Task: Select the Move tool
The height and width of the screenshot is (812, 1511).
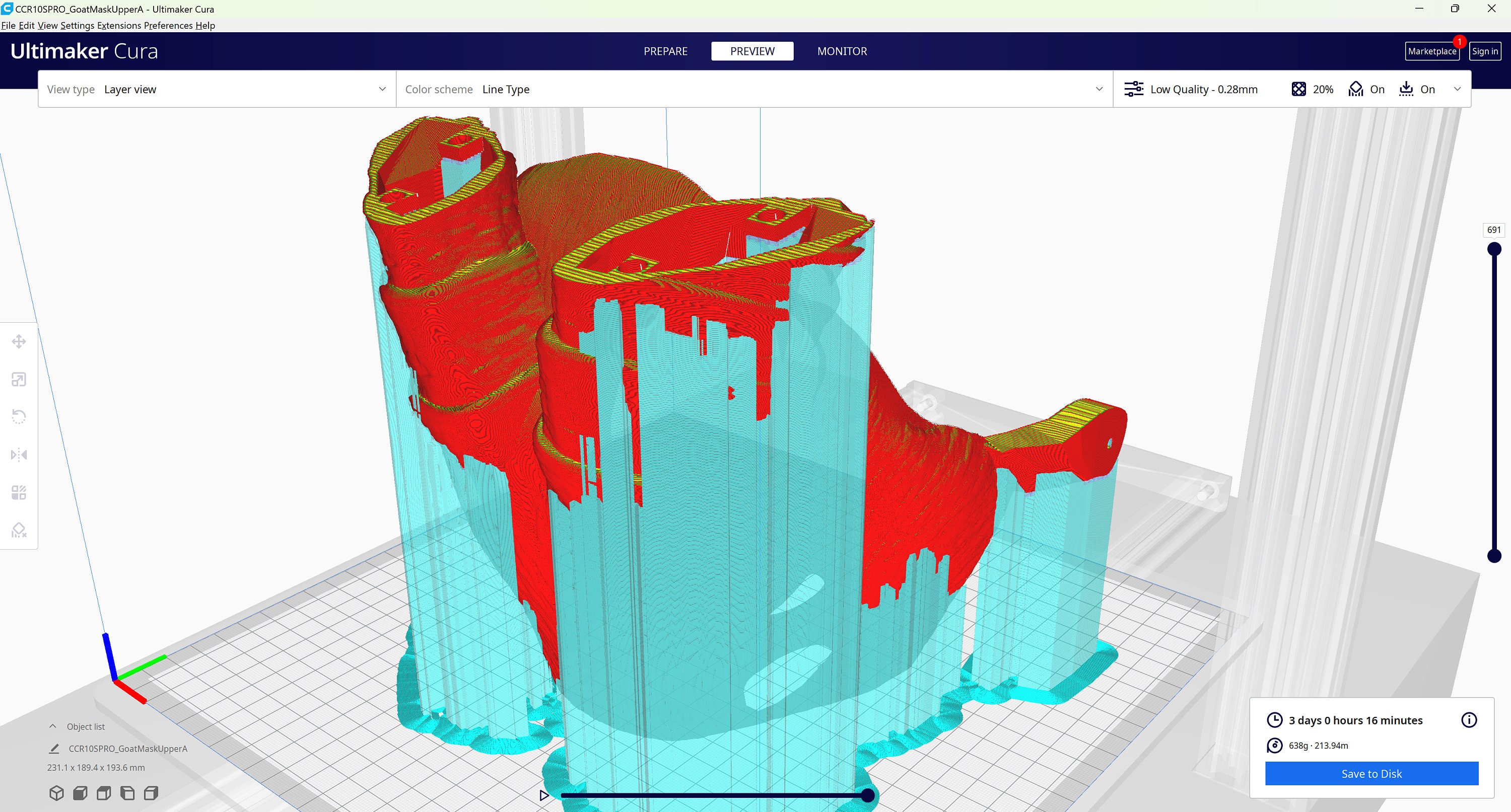Action: click(x=19, y=341)
